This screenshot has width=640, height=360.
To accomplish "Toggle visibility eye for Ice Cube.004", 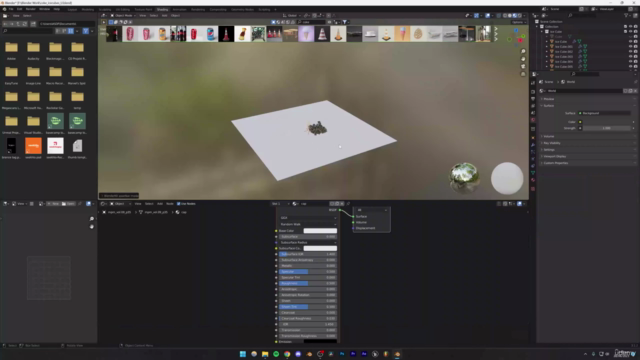I will pyautogui.click(x=630, y=62).
